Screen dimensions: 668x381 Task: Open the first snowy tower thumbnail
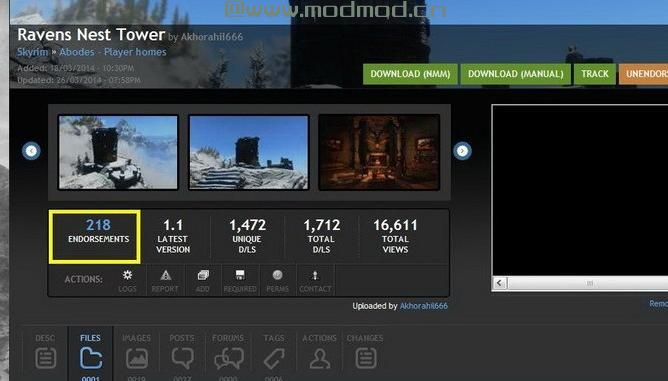coord(118,152)
